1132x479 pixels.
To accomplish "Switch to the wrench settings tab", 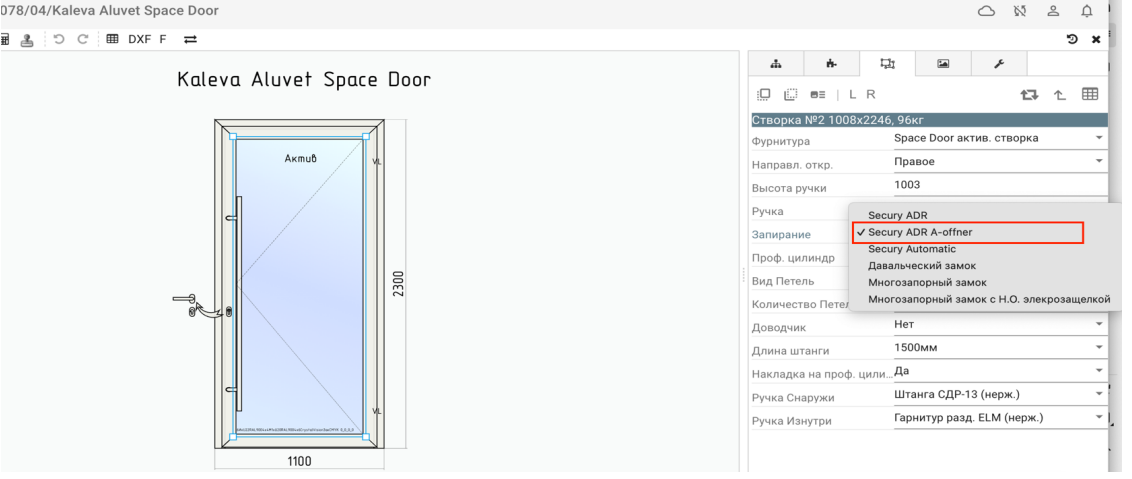I will click(999, 64).
